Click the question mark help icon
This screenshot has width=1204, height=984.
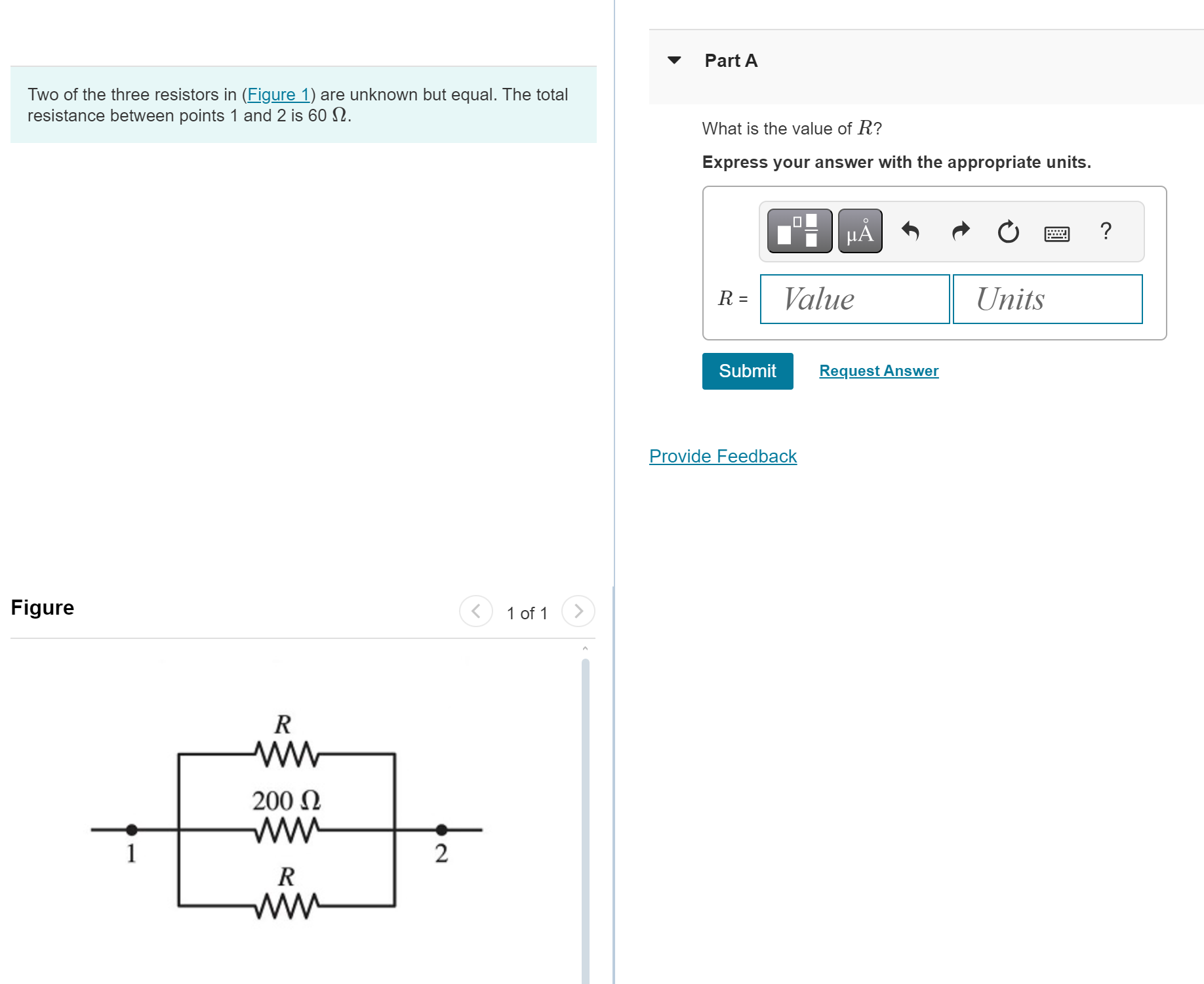(1106, 232)
